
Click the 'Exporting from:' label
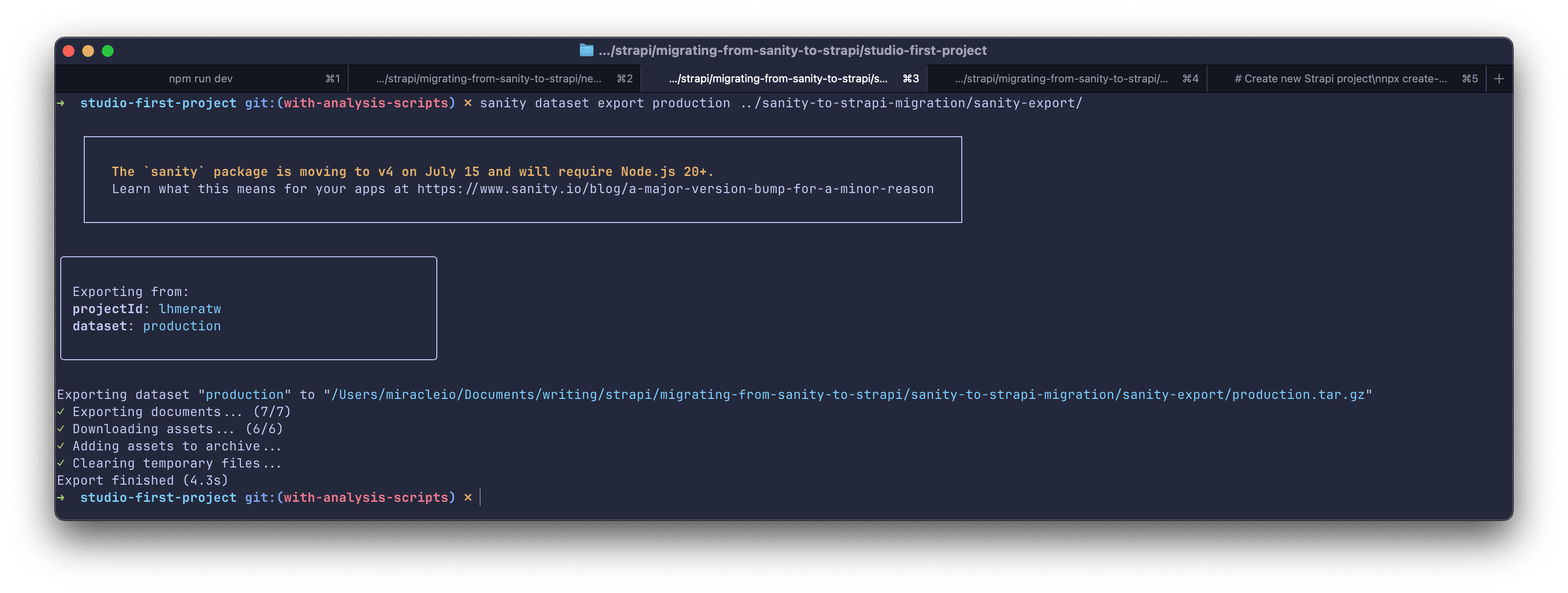click(x=131, y=292)
